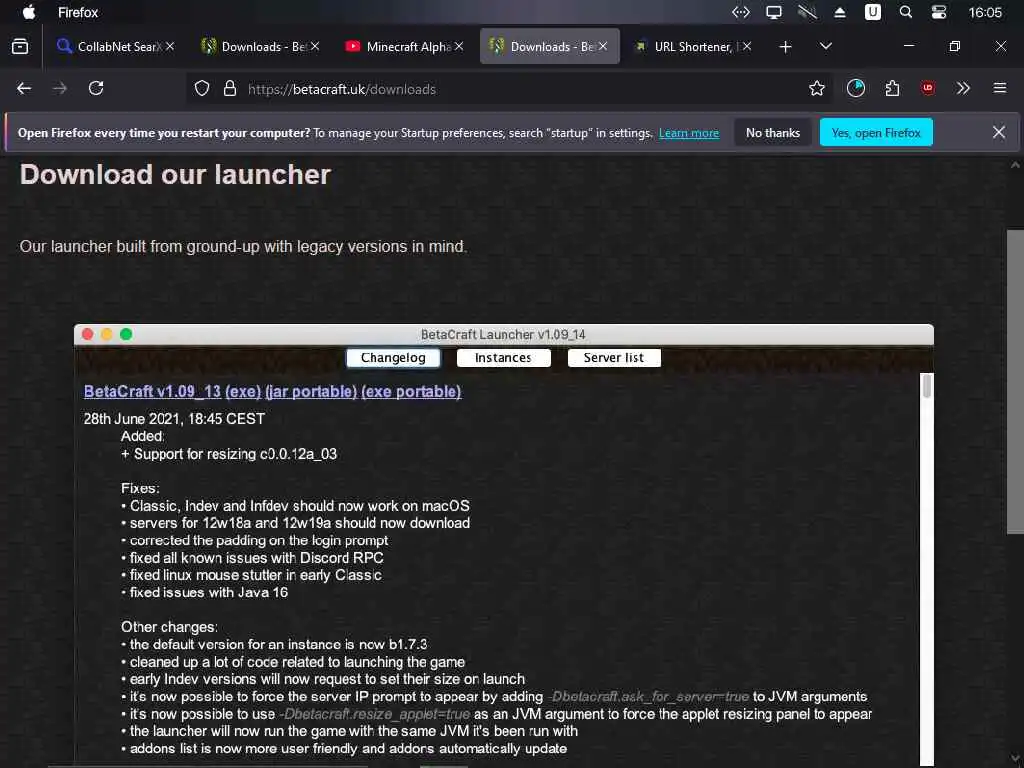Open the Extensions puzzle icon
The height and width of the screenshot is (768, 1024).
click(892, 88)
